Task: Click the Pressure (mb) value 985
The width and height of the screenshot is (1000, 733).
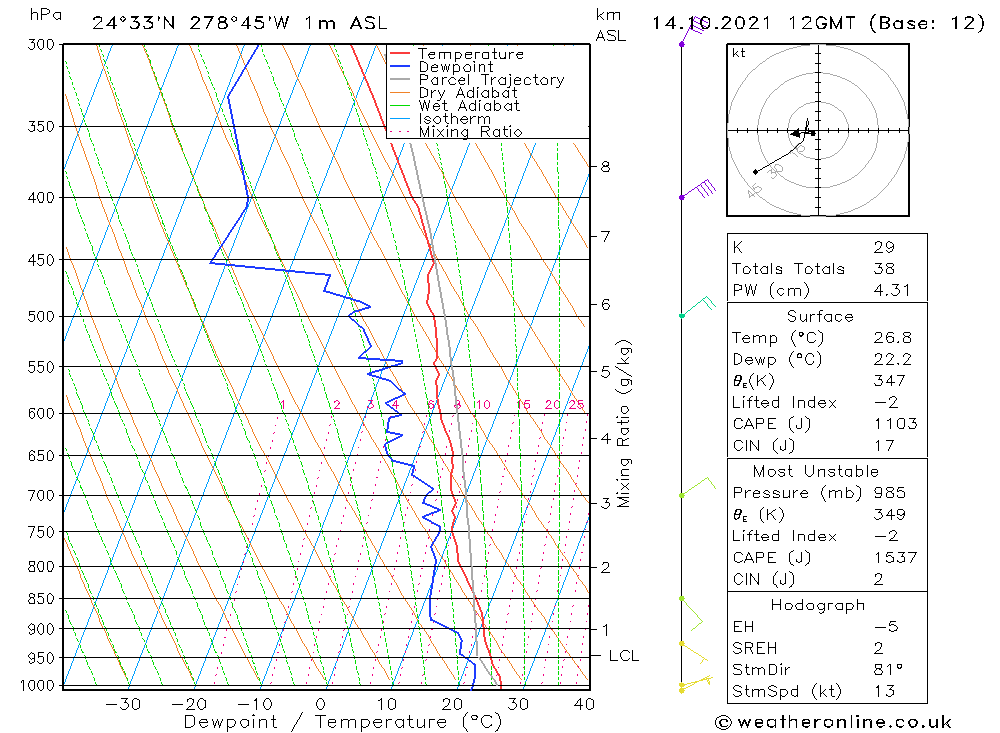Action: (889, 492)
